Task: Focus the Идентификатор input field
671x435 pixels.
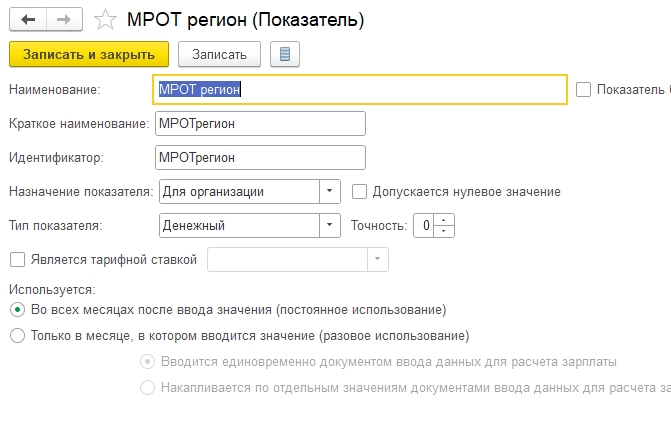Action: click(x=259, y=157)
